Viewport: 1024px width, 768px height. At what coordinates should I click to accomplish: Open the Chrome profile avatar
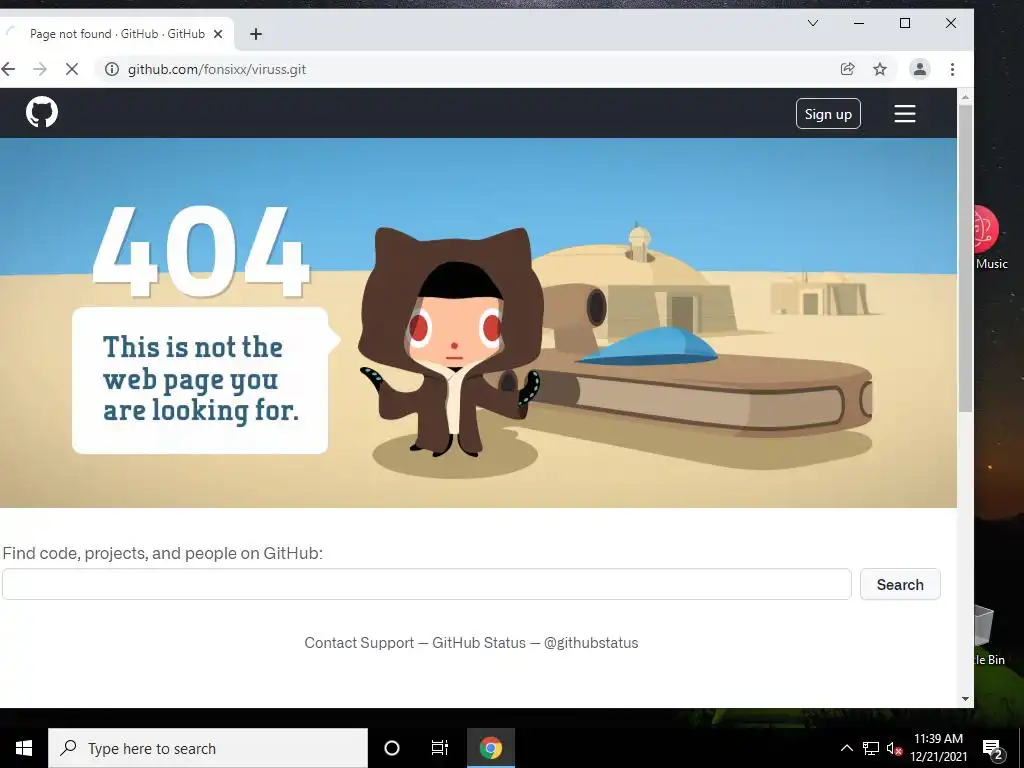point(920,69)
